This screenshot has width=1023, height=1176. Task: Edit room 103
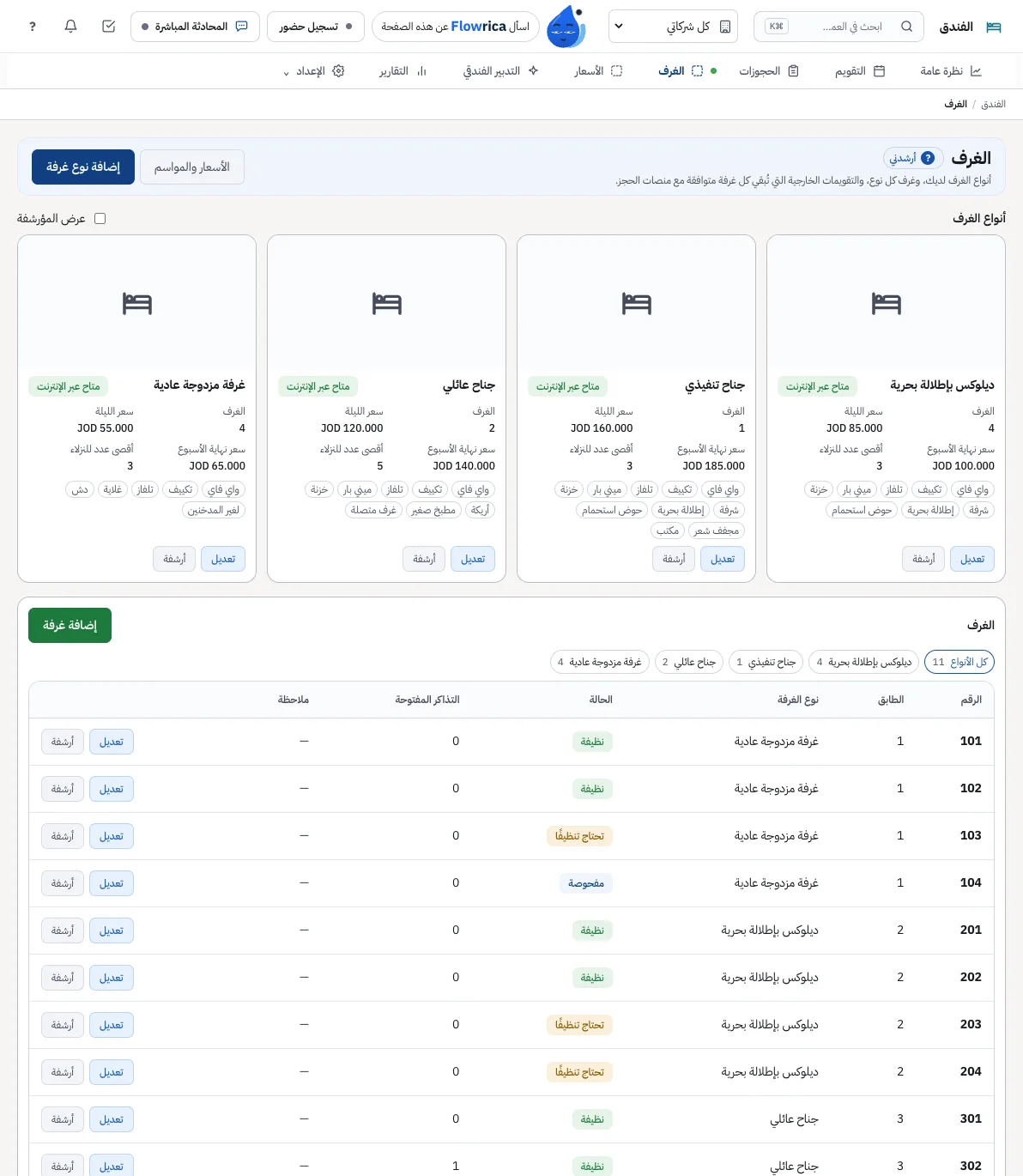coord(112,836)
